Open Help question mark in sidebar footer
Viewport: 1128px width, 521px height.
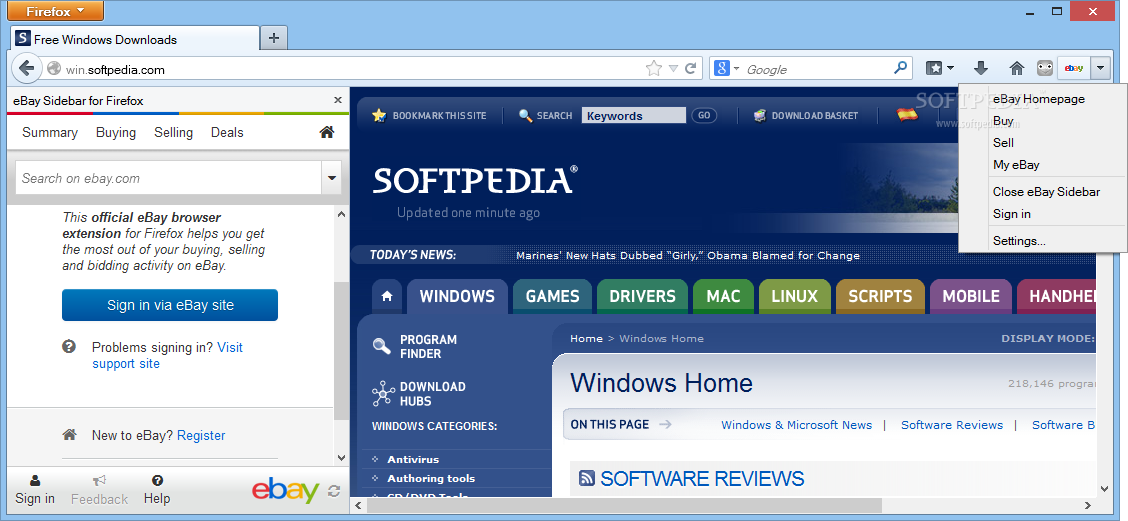click(157, 481)
